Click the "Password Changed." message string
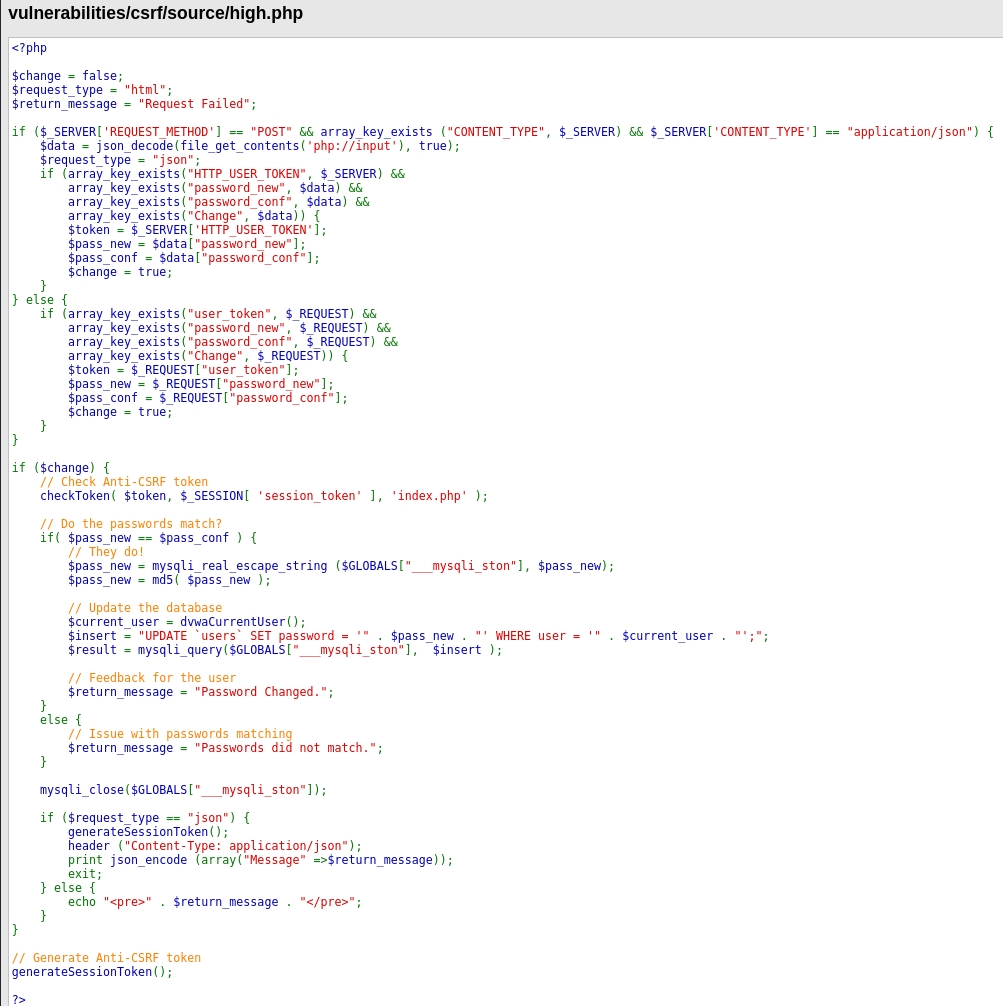The image size is (1003, 1006). coord(260,692)
